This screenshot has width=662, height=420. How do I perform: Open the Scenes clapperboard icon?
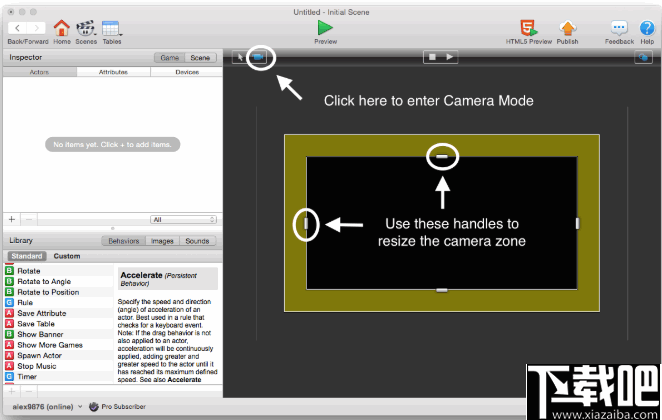click(86, 28)
